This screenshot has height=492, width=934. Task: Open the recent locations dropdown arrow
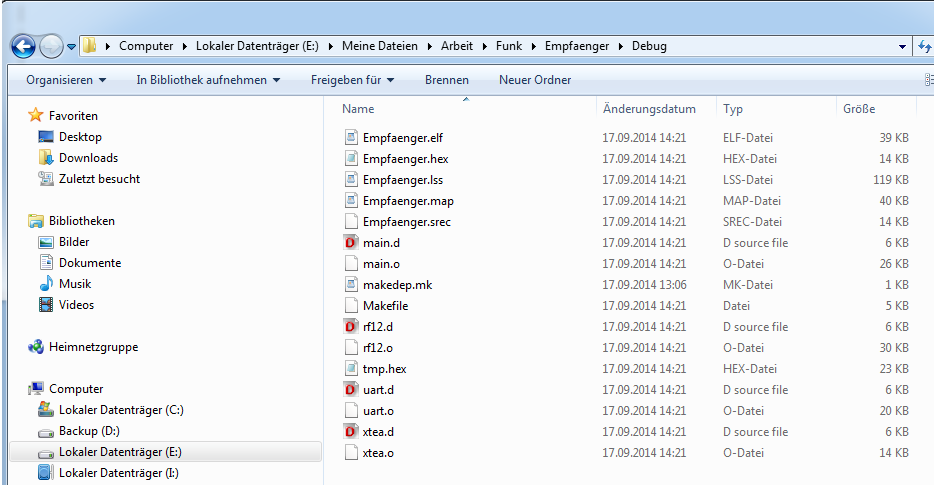[x=71, y=46]
